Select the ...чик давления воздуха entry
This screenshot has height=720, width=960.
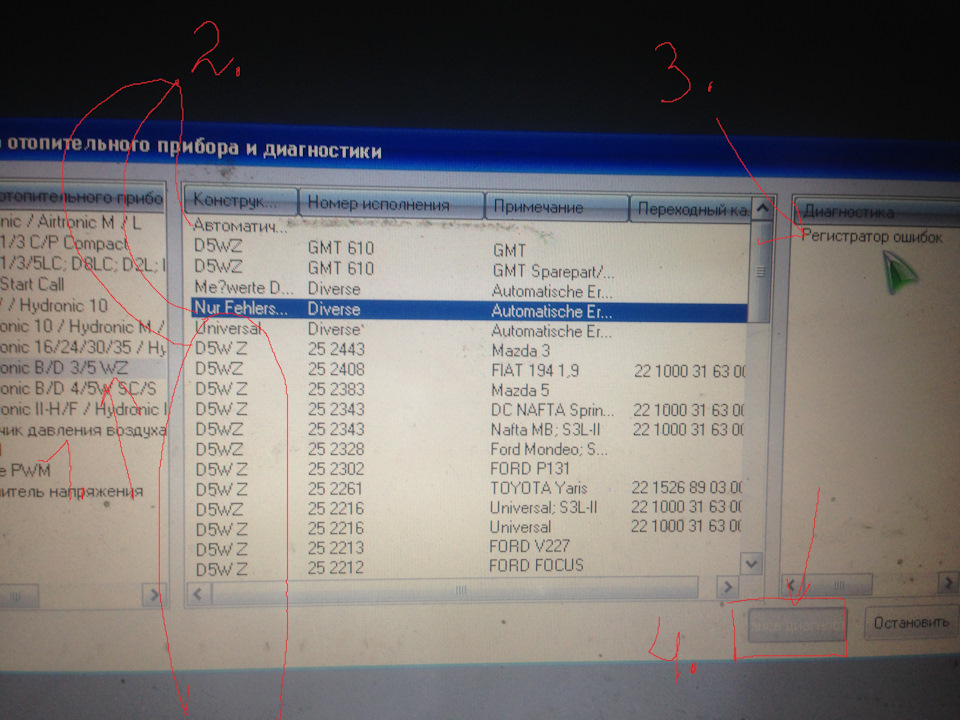coord(83,430)
